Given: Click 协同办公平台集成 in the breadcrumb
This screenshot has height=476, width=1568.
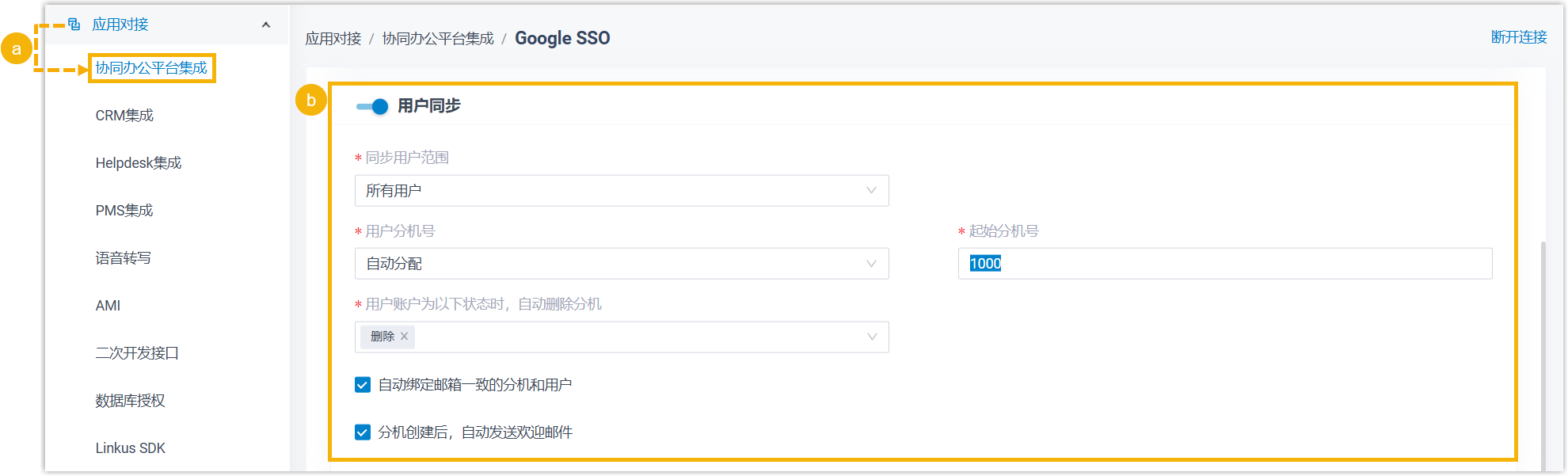Looking at the screenshot, I should 437,39.
